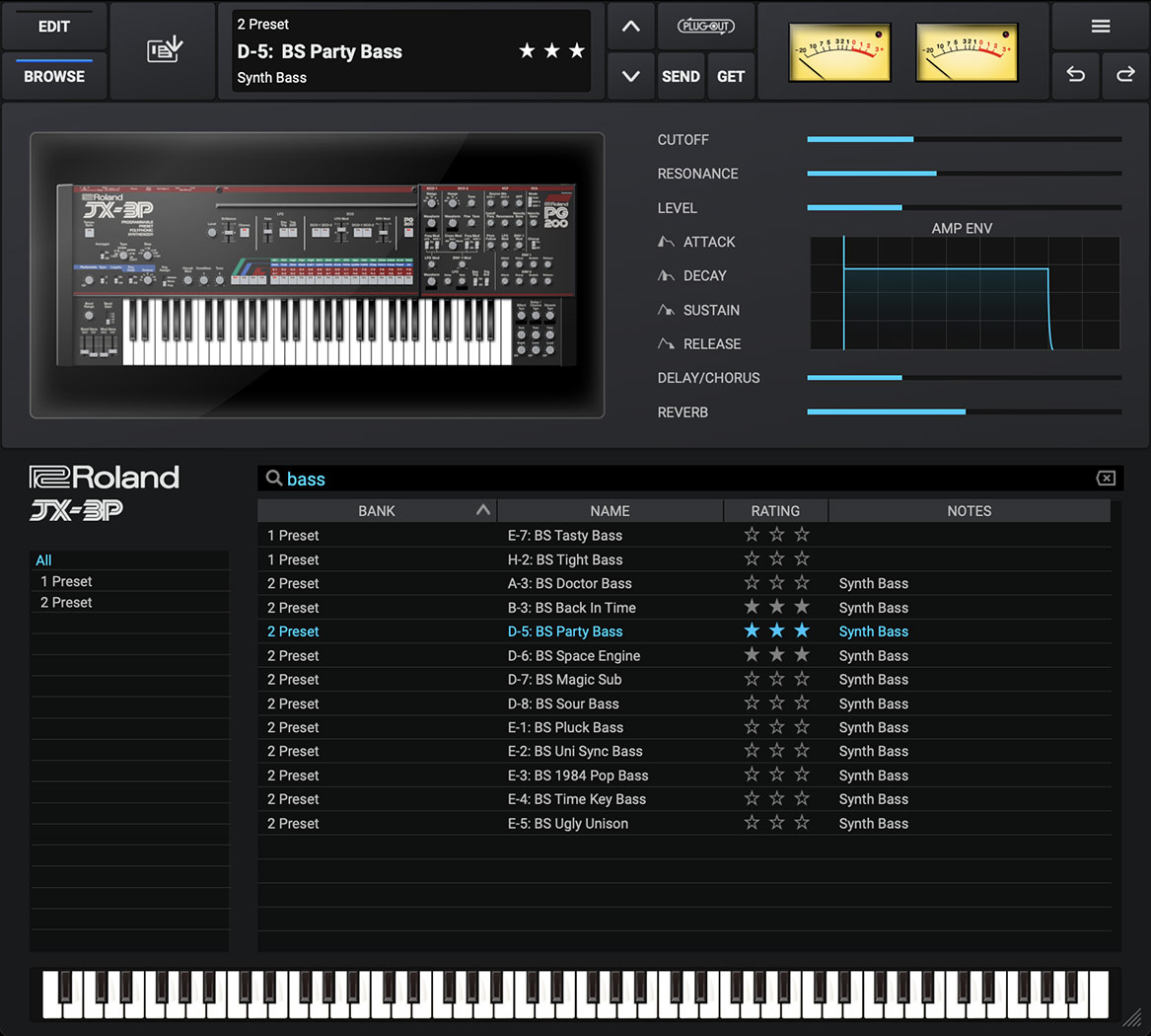This screenshot has width=1151, height=1036.
Task: Clear the search with the X icon
Action: click(1107, 478)
